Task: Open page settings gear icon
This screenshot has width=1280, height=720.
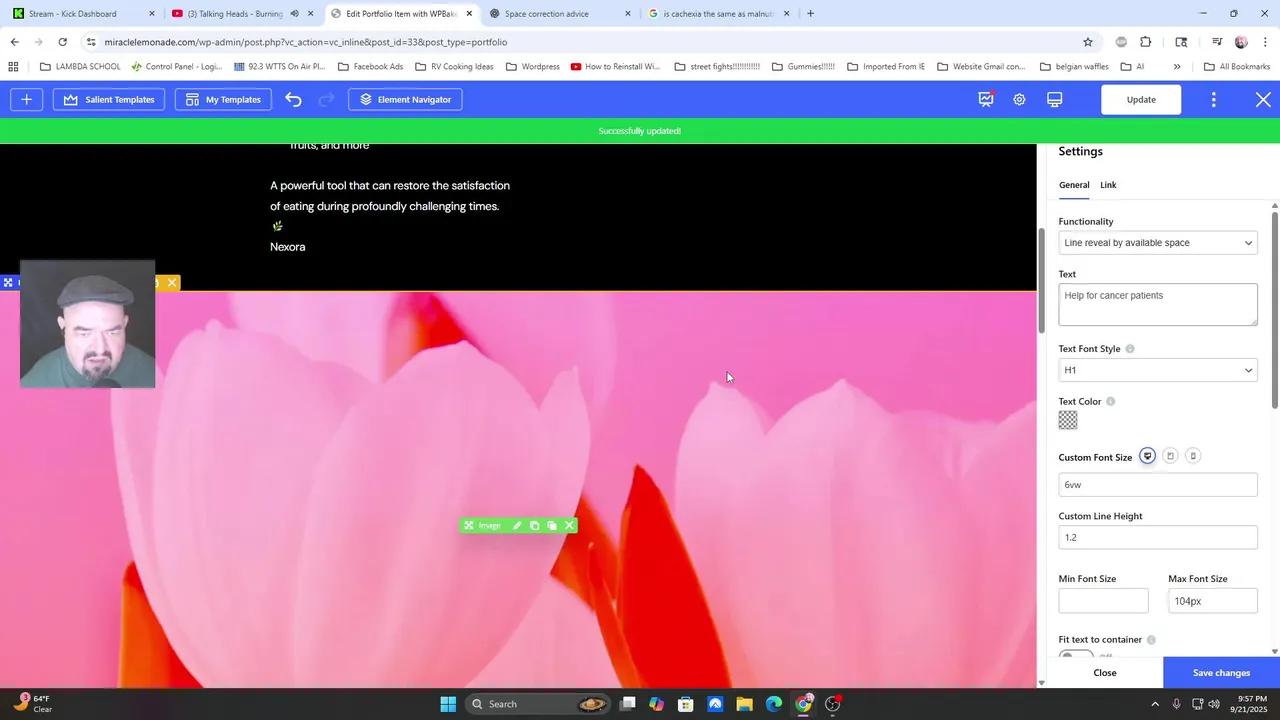Action: [x=1019, y=99]
